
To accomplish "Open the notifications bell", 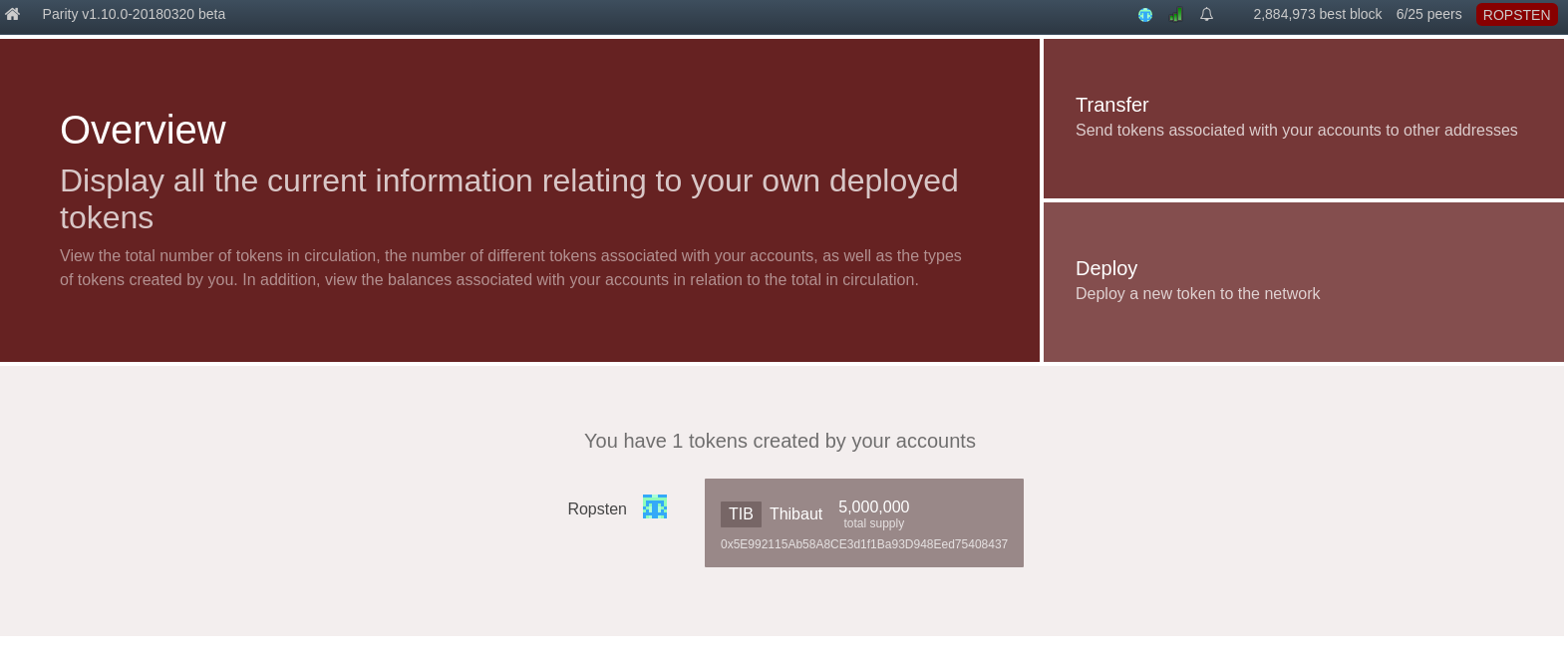I will [1206, 14].
